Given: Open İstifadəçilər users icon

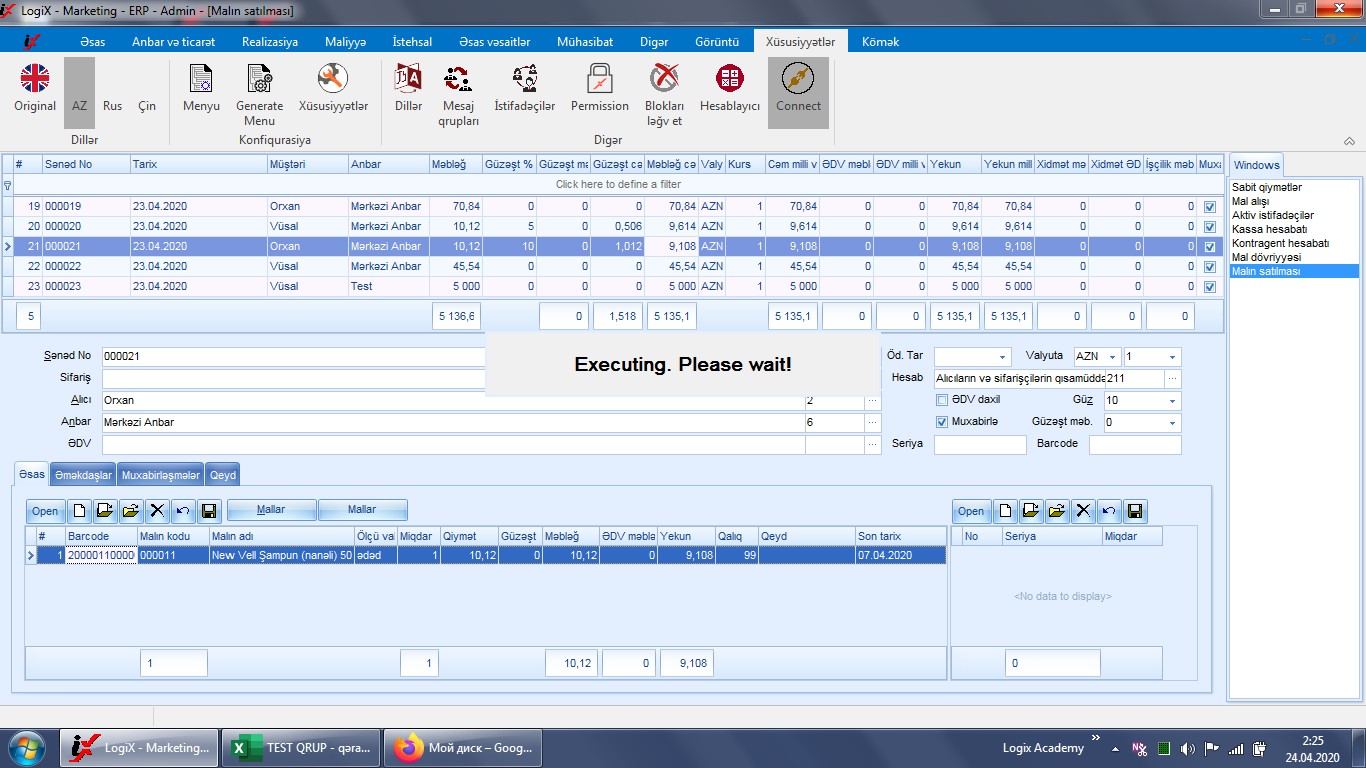Looking at the screenshot, I should [524, 80].
